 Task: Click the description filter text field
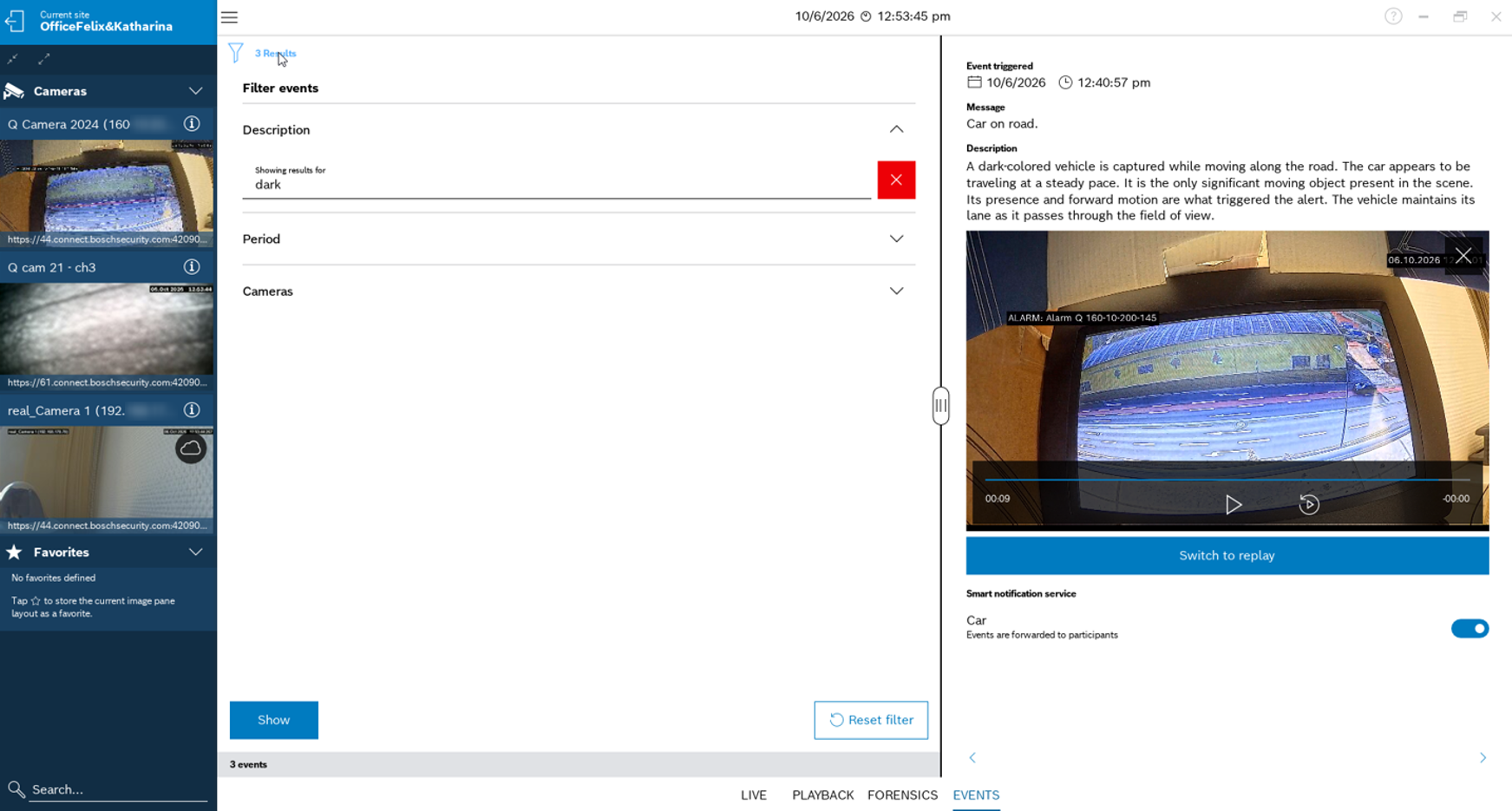(556, 180)
